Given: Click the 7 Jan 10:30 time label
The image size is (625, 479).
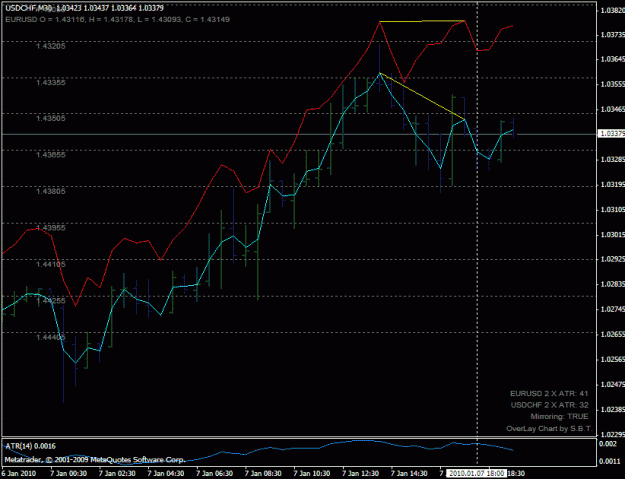Looking at the screenshot, I should coord(312,473).
